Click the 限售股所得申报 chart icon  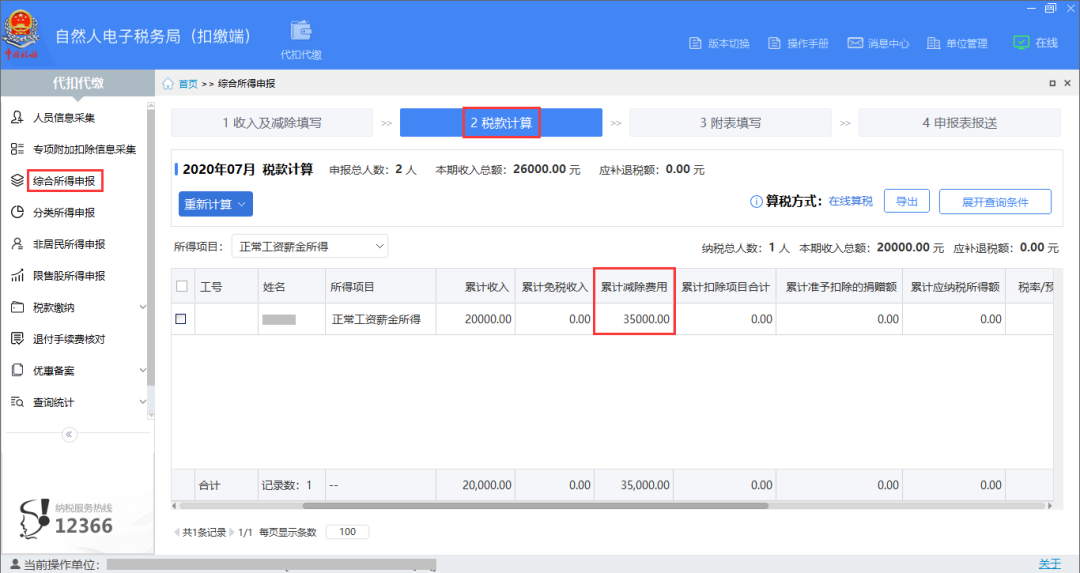point(17,275)
